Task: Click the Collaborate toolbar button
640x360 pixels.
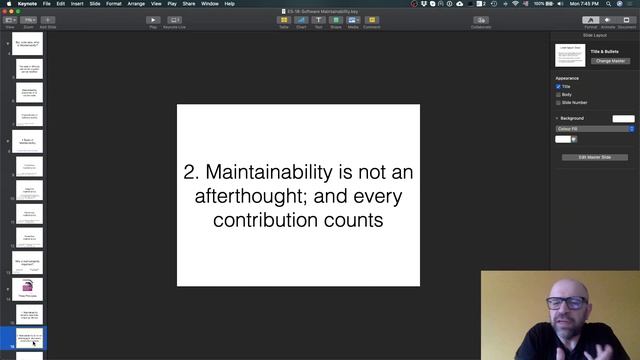Action: pos(481,20)
